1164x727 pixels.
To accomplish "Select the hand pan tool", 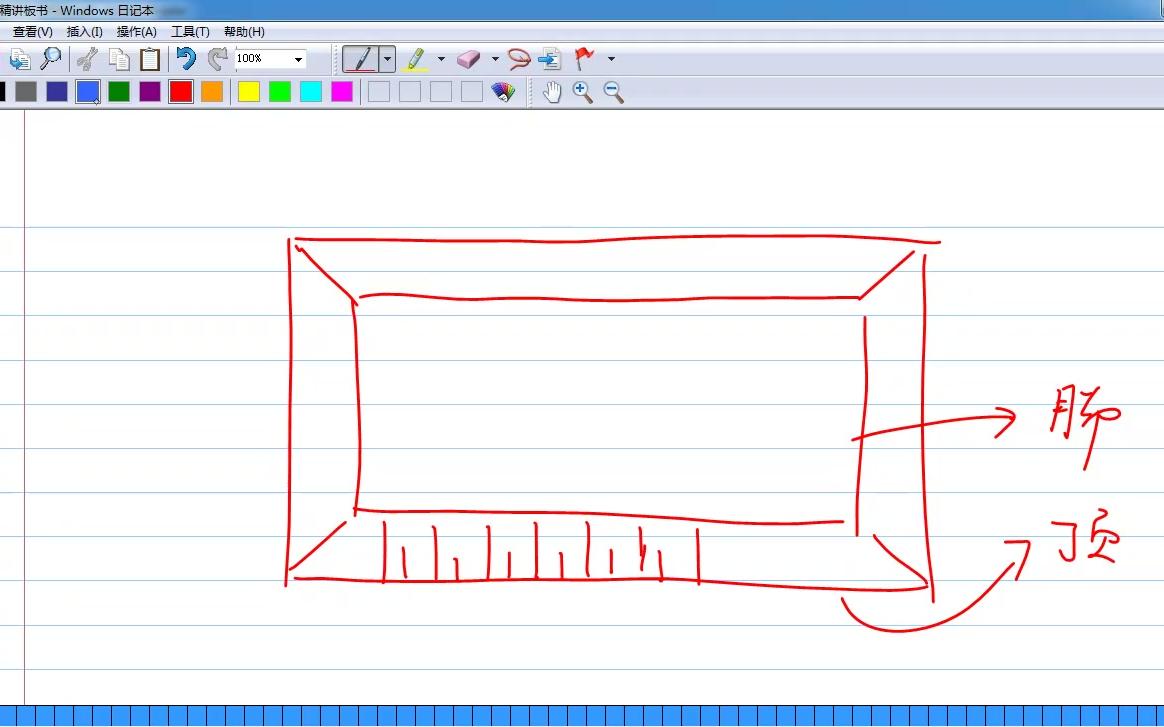I will point(552,91).
